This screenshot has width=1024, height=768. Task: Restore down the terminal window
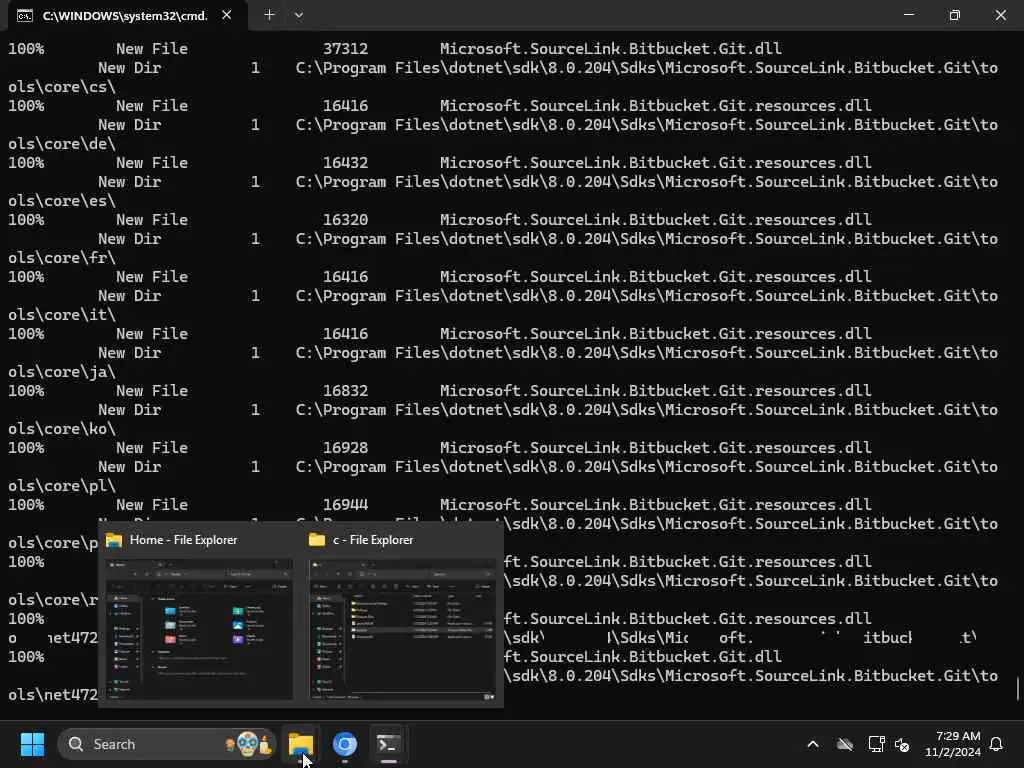(955, 14)
